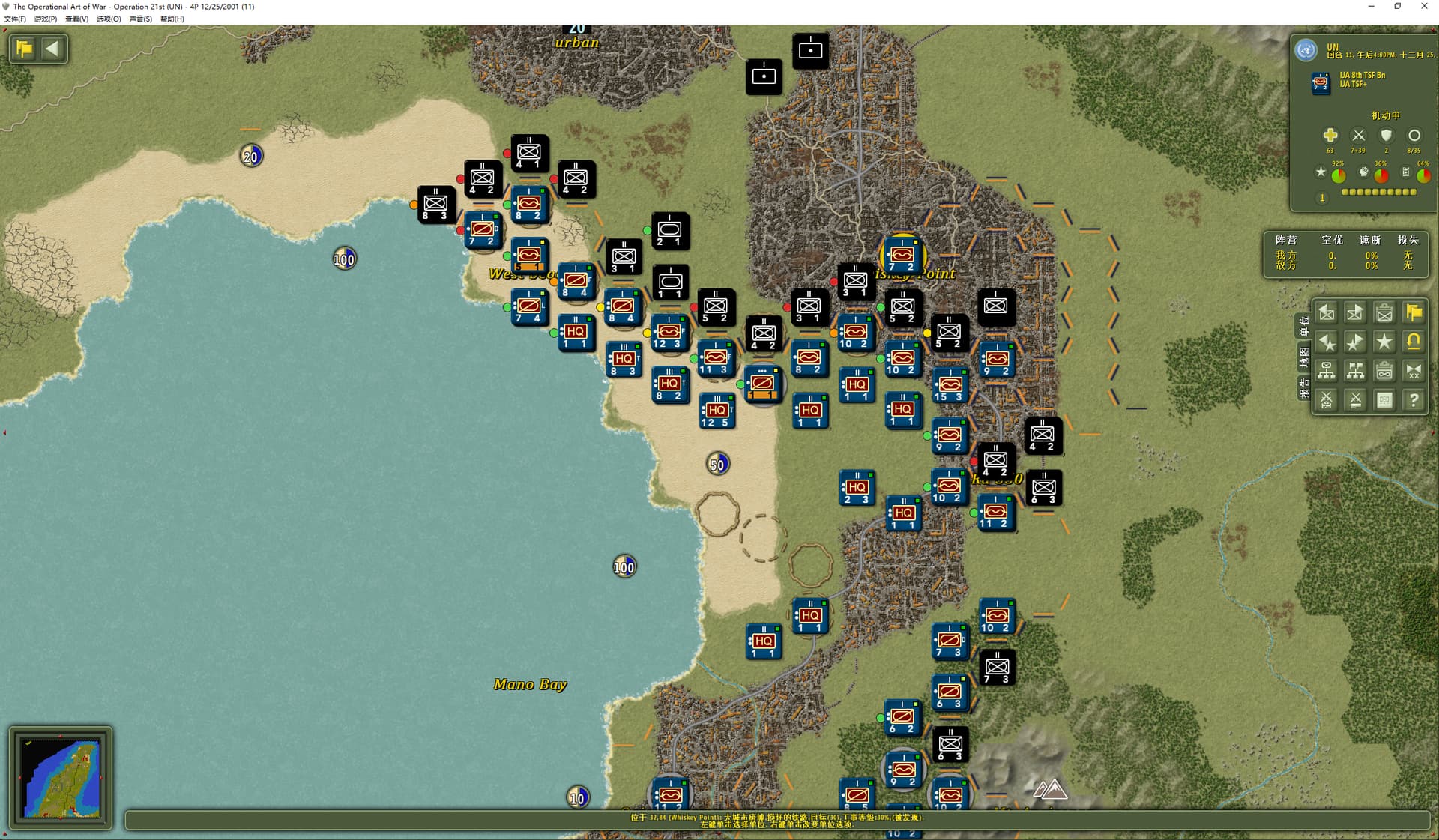Click the minimap thumbnail
Screen dimensions: 1439x840
61,778
